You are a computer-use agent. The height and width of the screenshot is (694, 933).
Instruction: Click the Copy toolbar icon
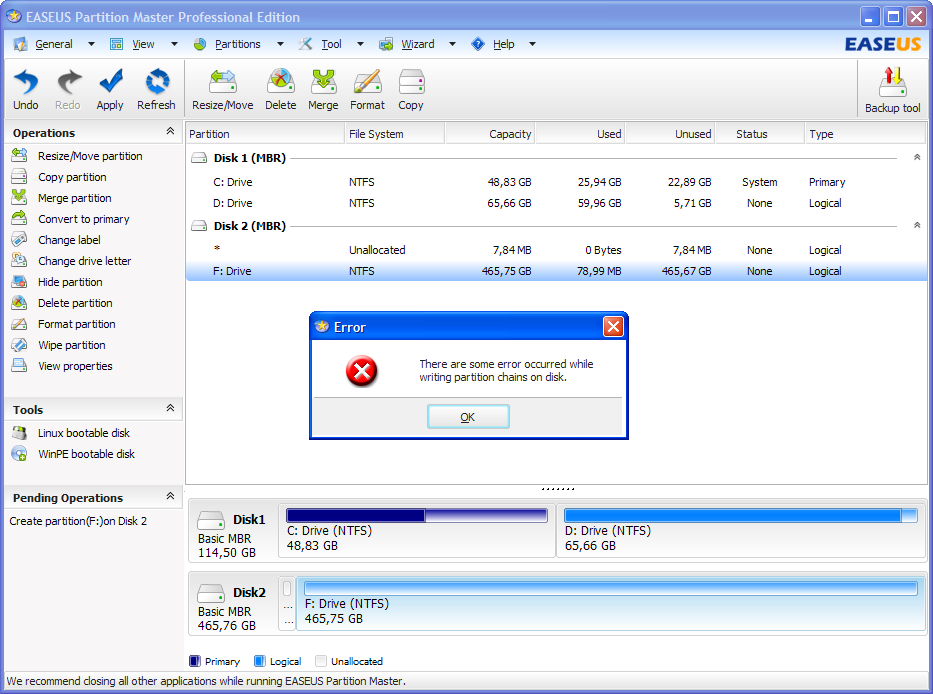click(411, 89)
